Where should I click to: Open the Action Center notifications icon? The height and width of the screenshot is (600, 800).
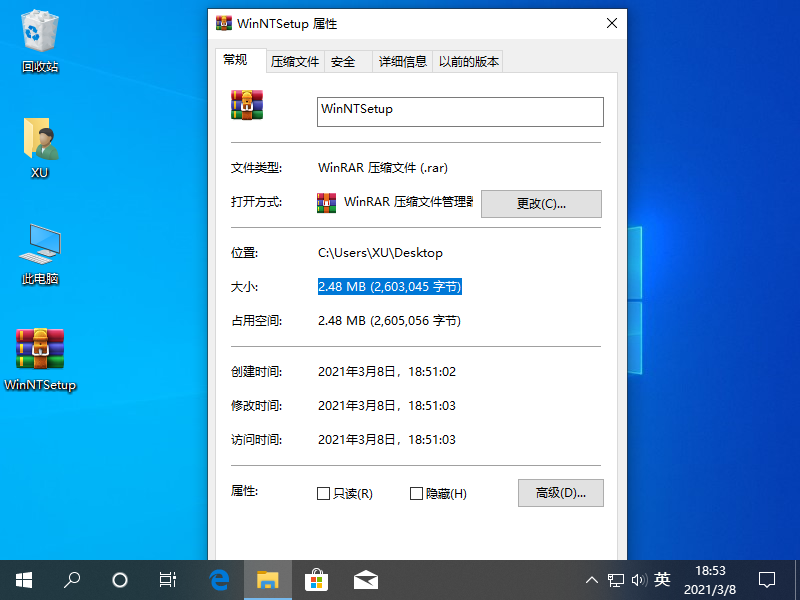766,580
